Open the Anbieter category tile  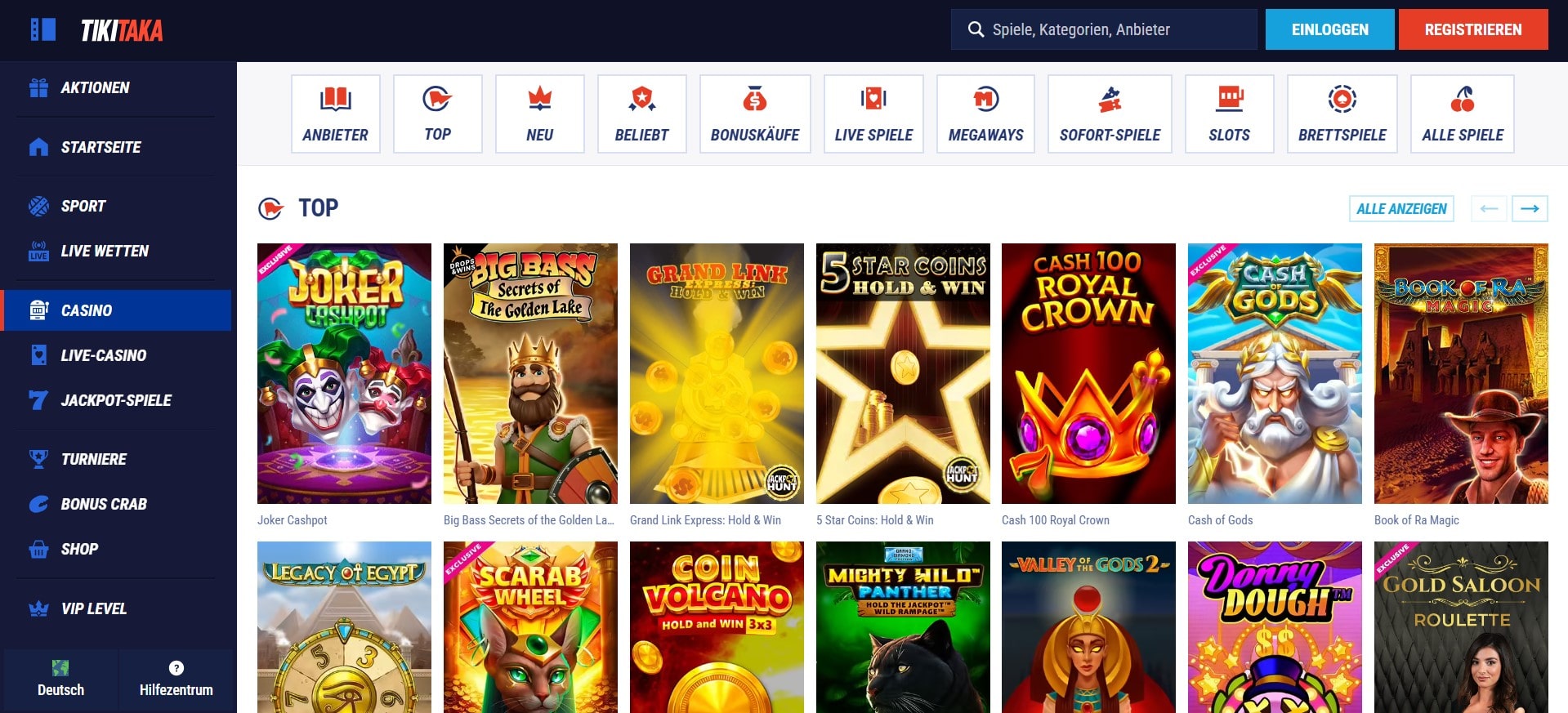click(336, 114)
